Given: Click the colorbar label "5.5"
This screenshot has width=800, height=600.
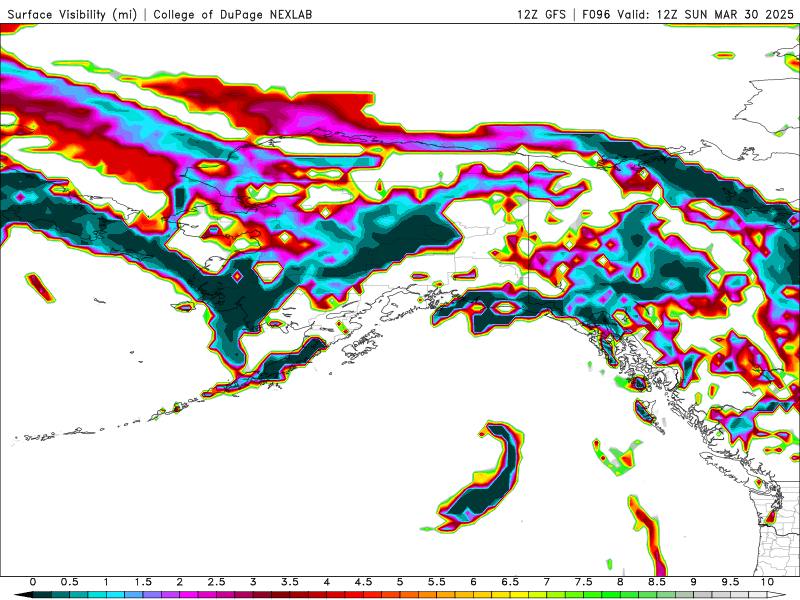Looking at the screenshot, I should pos(437,582).
